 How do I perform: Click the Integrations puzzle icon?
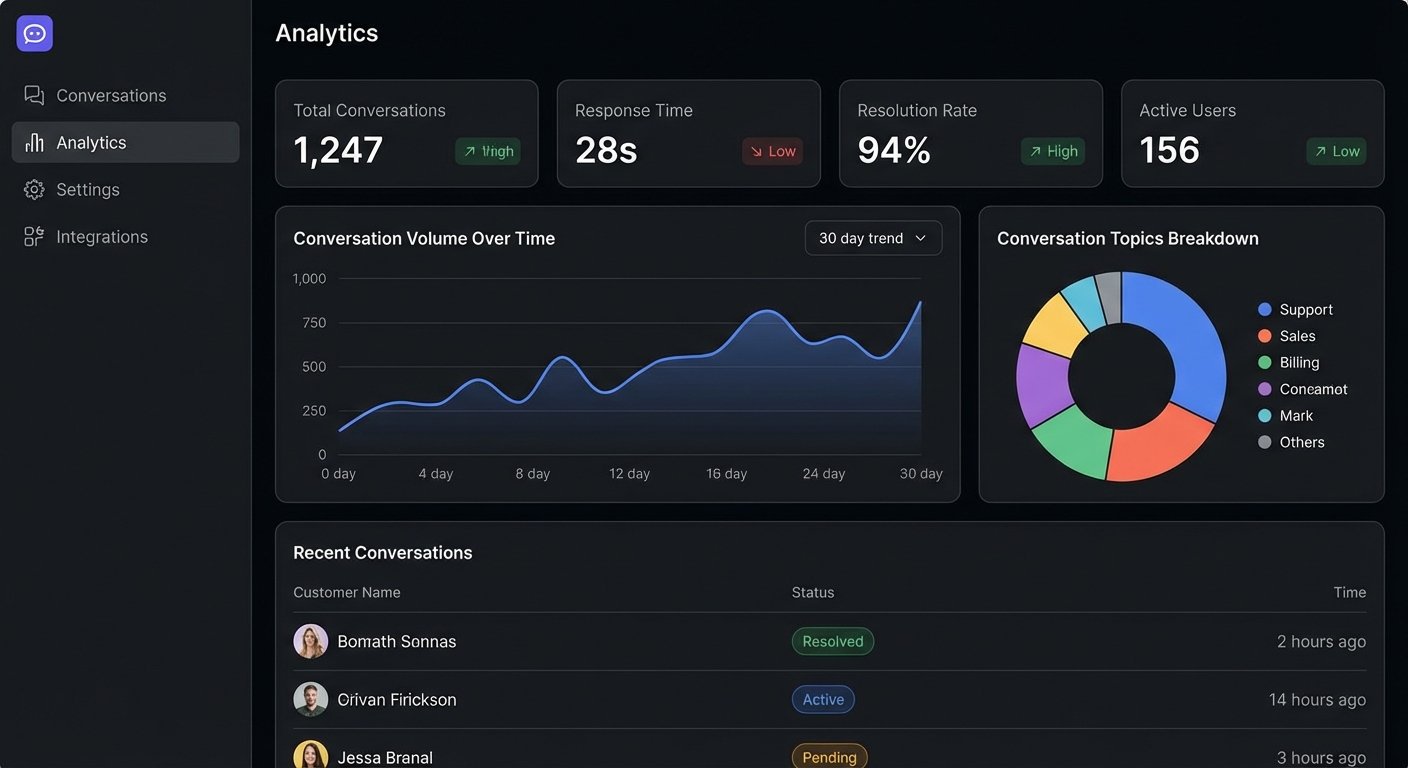pos(34,237)
